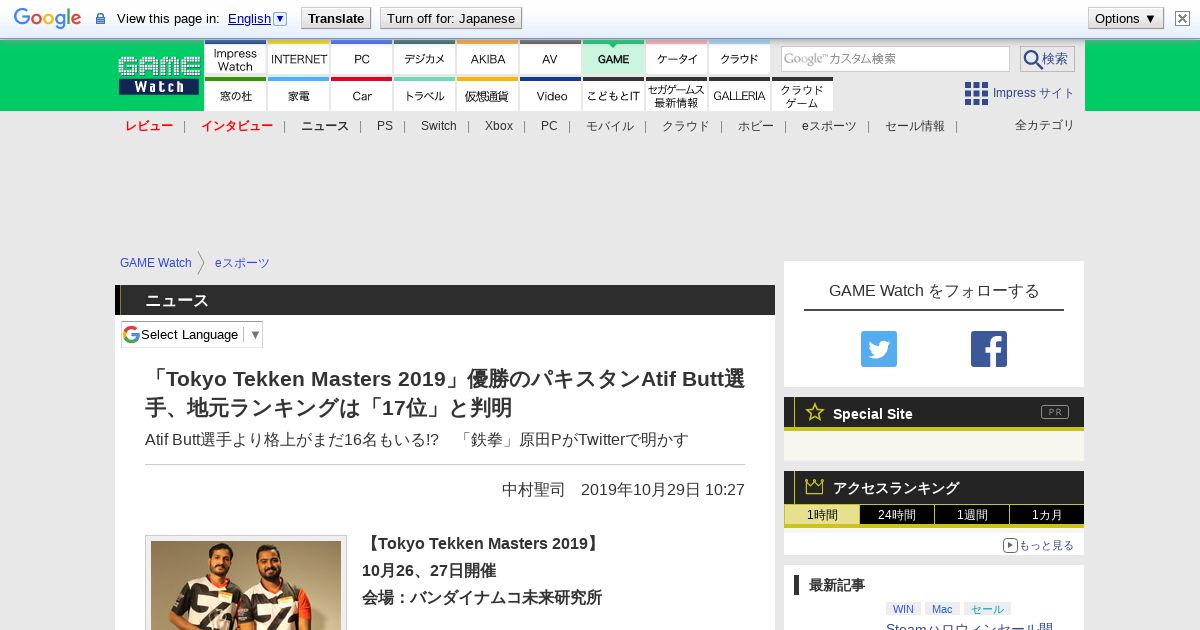Open 全カテゴリ all categories

[x=1045, y=125]
